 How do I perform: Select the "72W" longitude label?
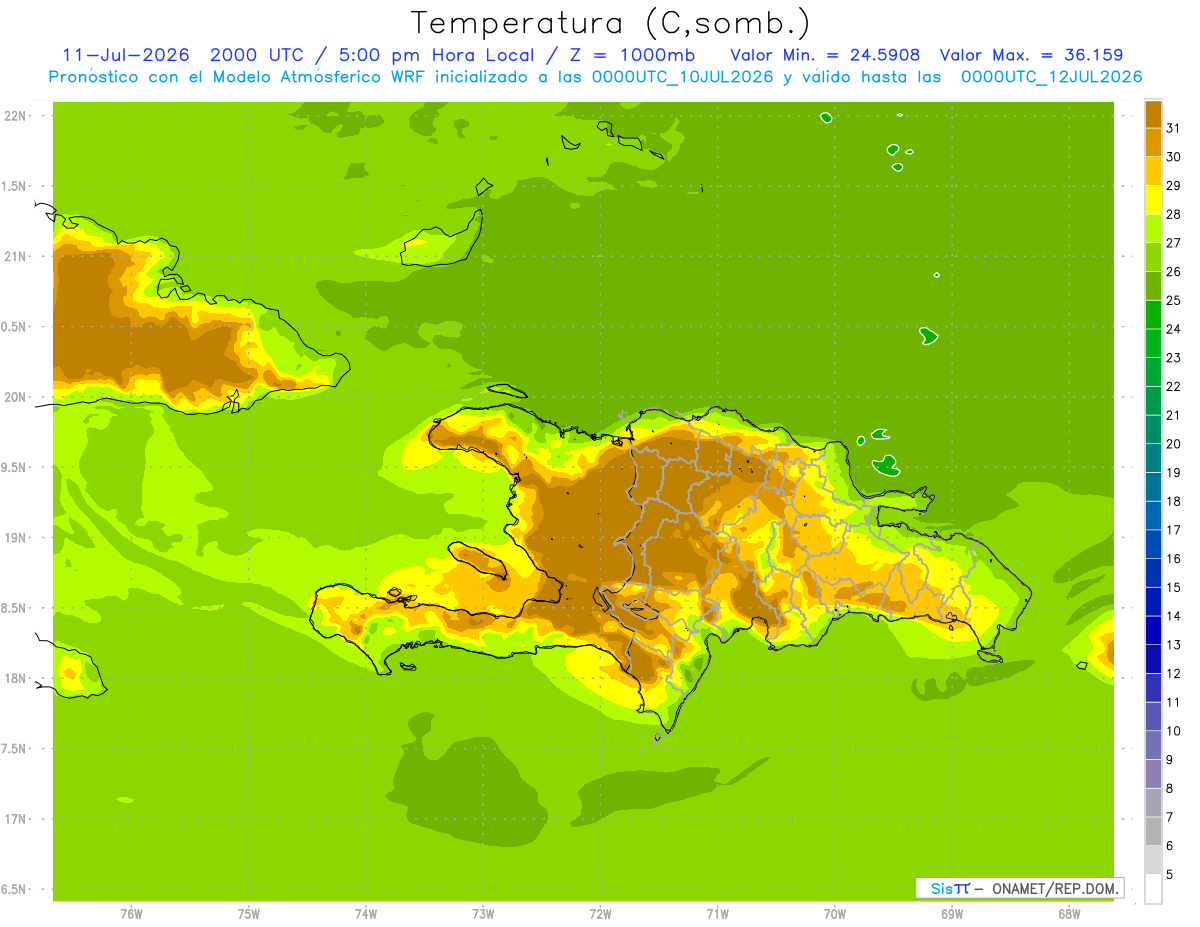(x=600, y=913)
